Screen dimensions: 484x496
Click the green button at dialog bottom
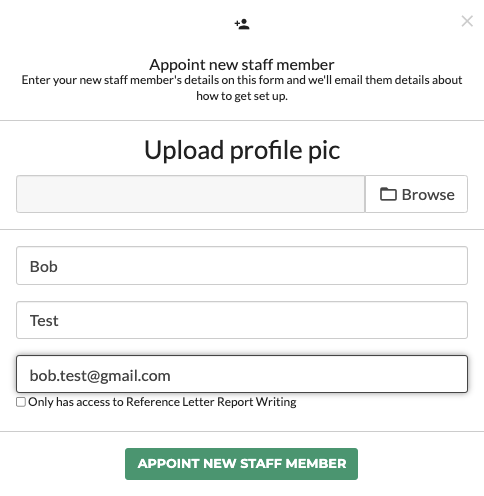click(241, 464)
